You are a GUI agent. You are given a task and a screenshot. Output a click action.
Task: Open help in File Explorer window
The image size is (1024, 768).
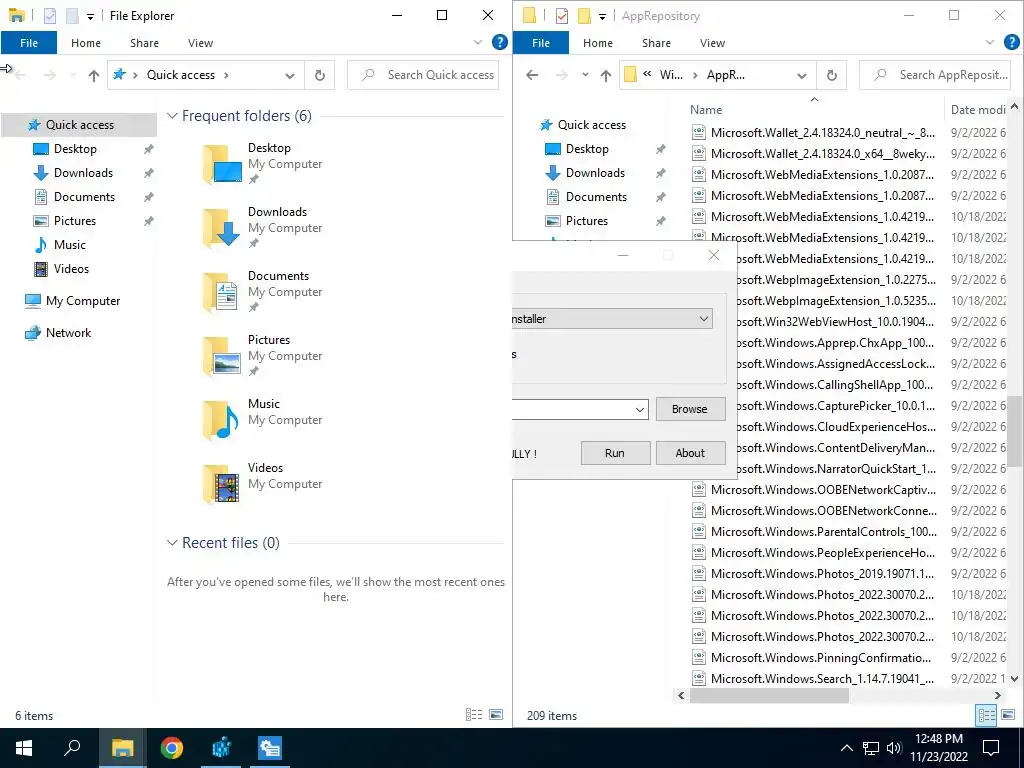pyautogui.click(x=500, y=42)
